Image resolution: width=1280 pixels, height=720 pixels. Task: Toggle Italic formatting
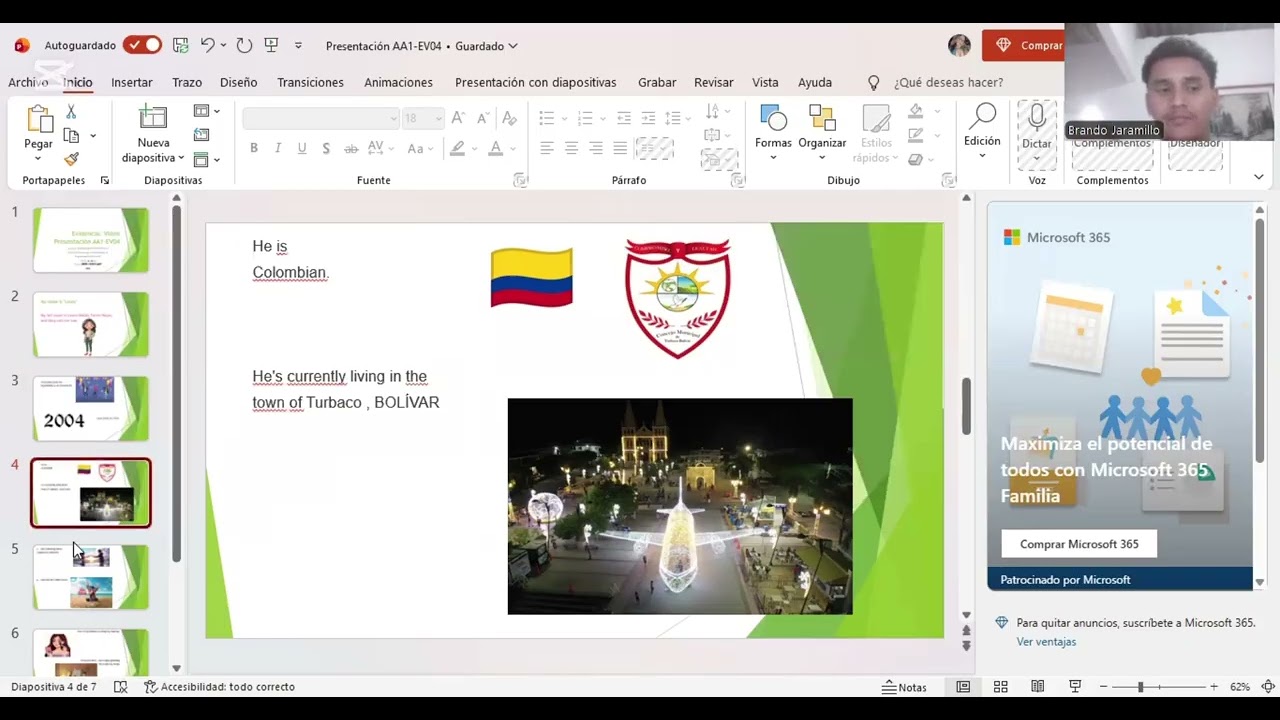(x=278, y=148)
